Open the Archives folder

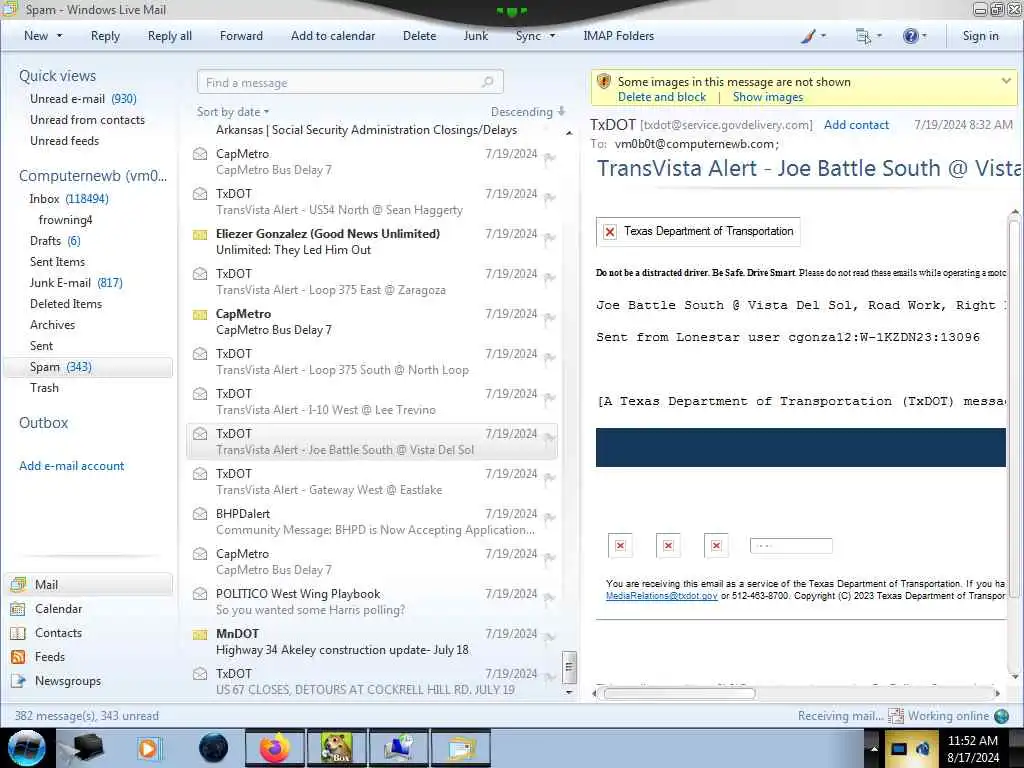(x=52, y=325)
